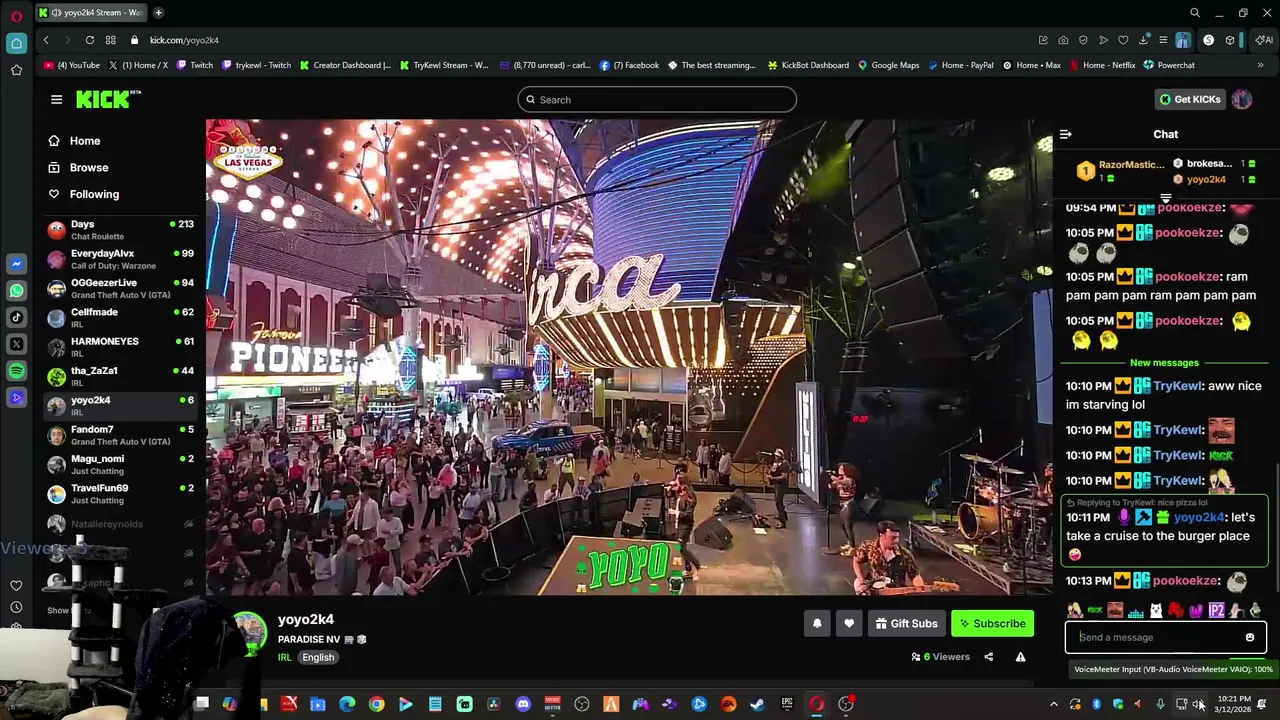Open Opera speed dial home icon

point(16,43)
